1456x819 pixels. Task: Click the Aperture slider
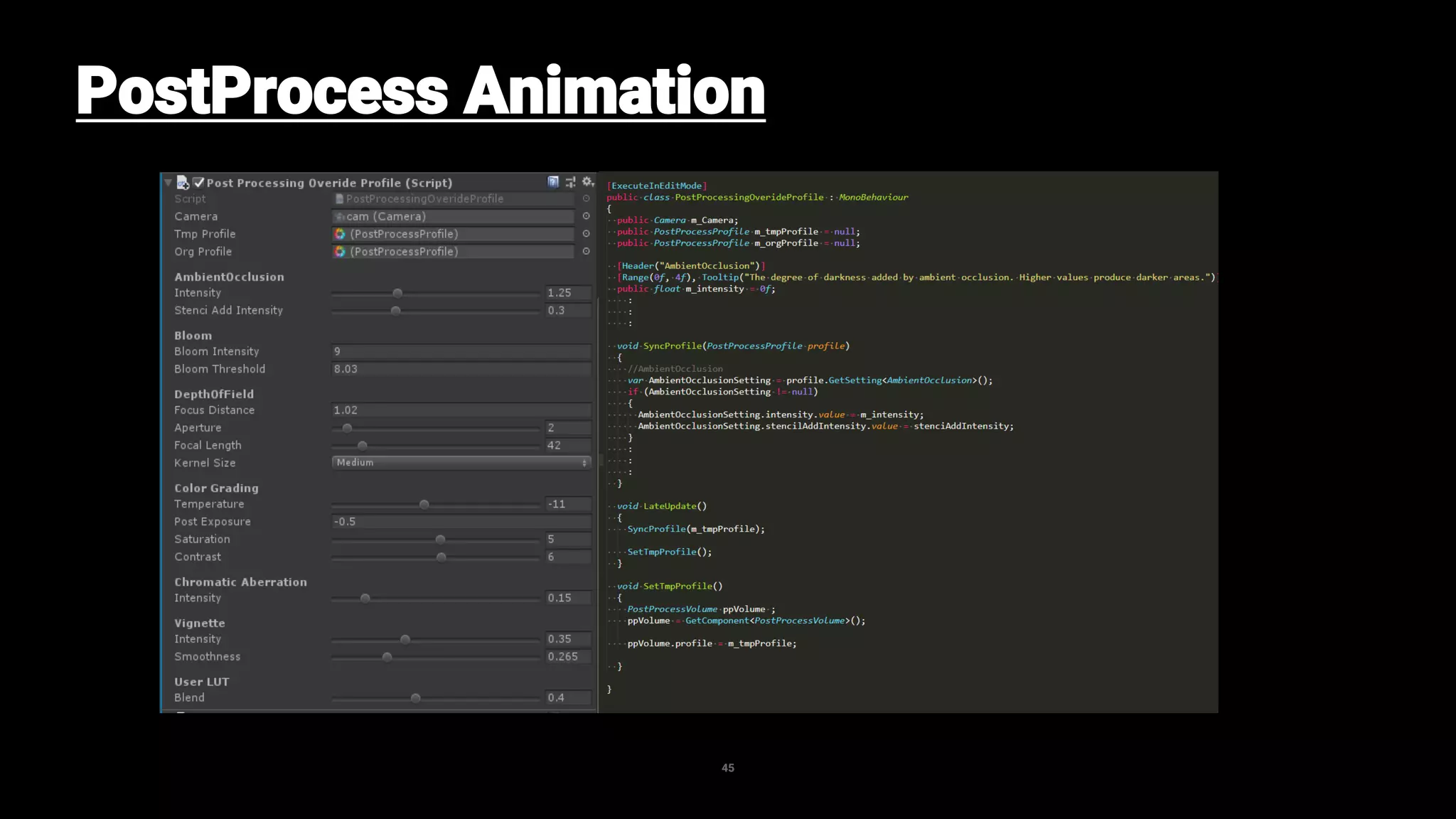click(436, 428)
